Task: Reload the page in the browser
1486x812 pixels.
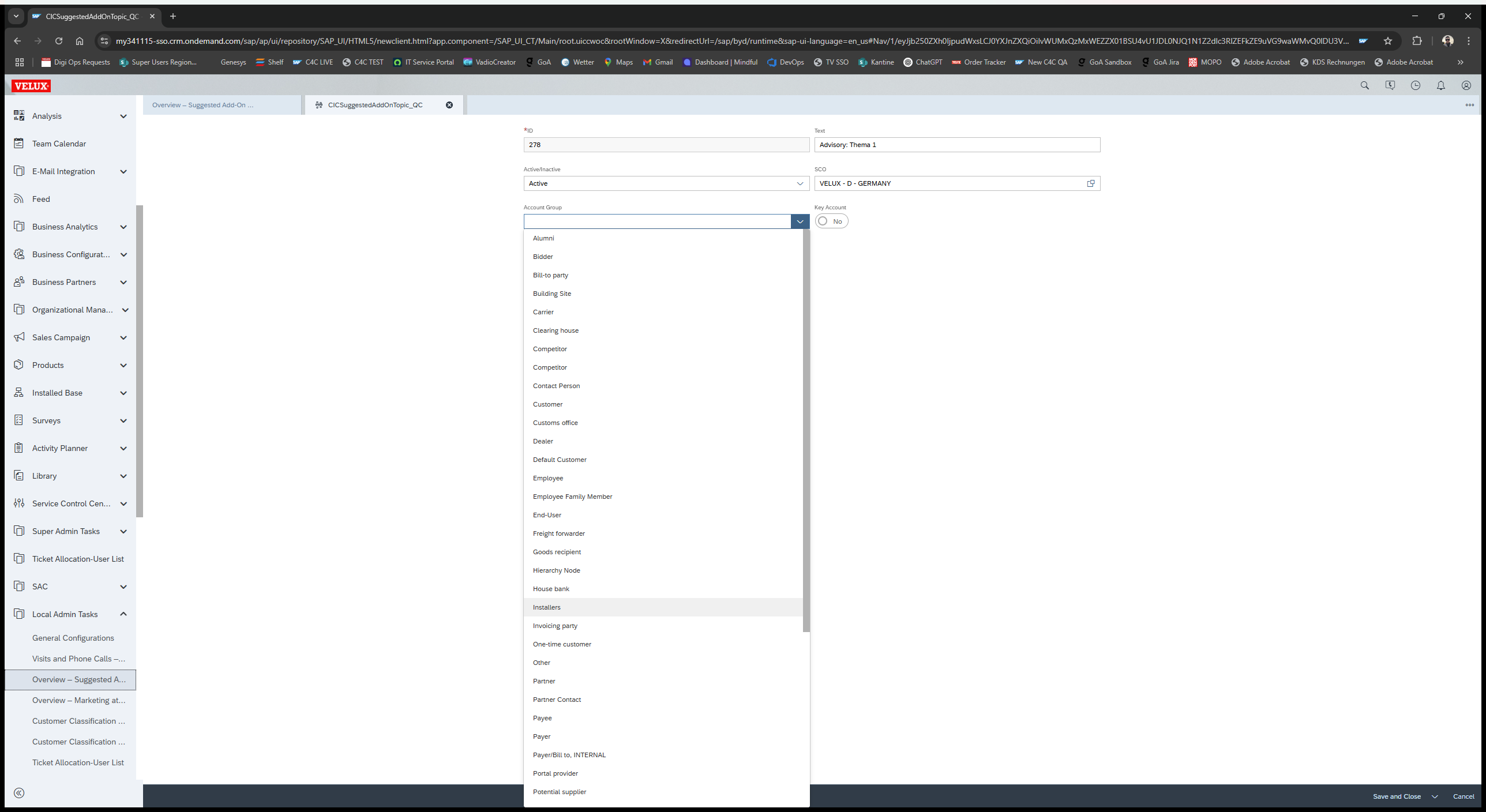Action: pos(58,41)
